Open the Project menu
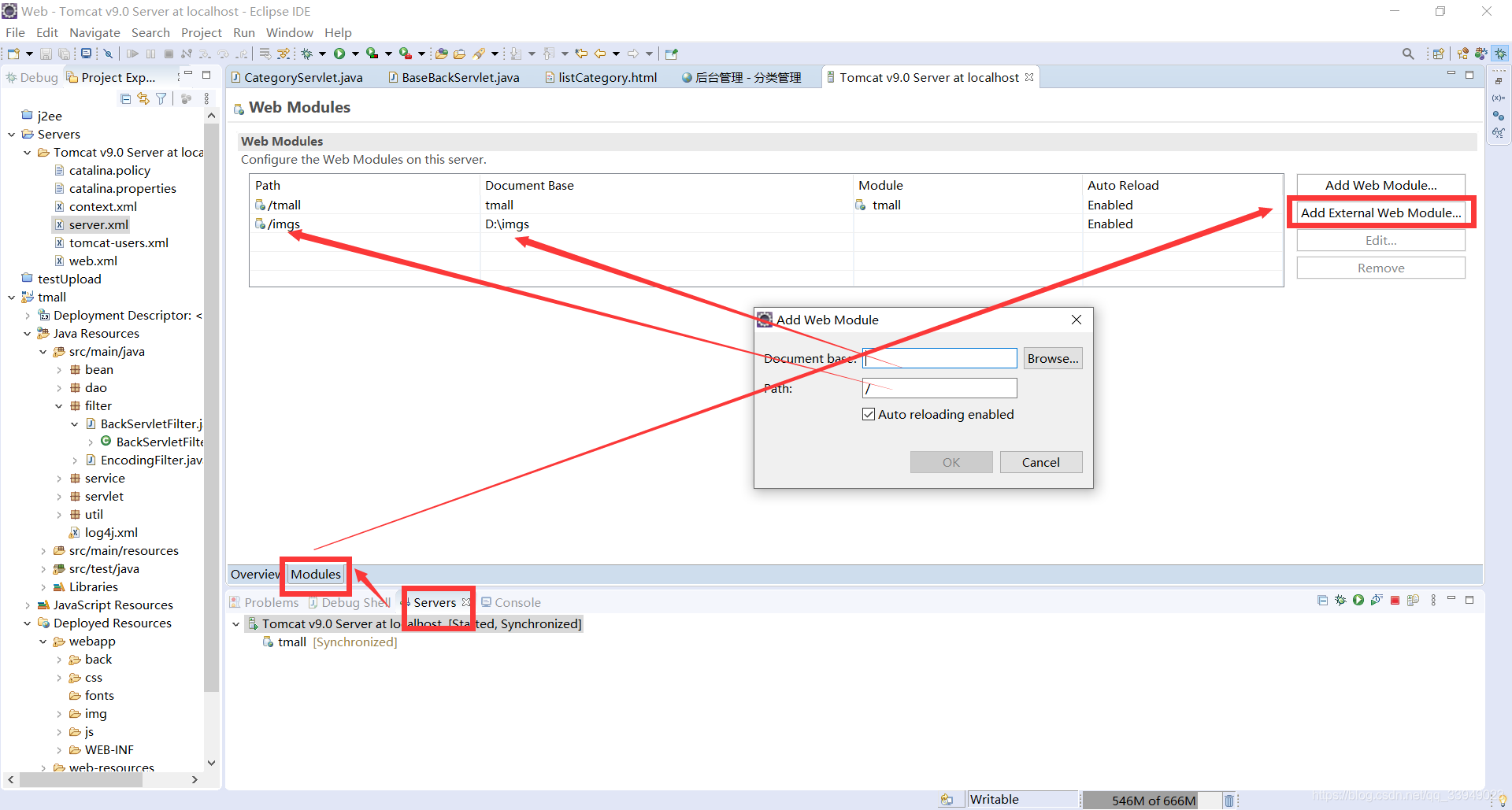The height and width of the screenshot is (810, 1512). tap(202, 32)
